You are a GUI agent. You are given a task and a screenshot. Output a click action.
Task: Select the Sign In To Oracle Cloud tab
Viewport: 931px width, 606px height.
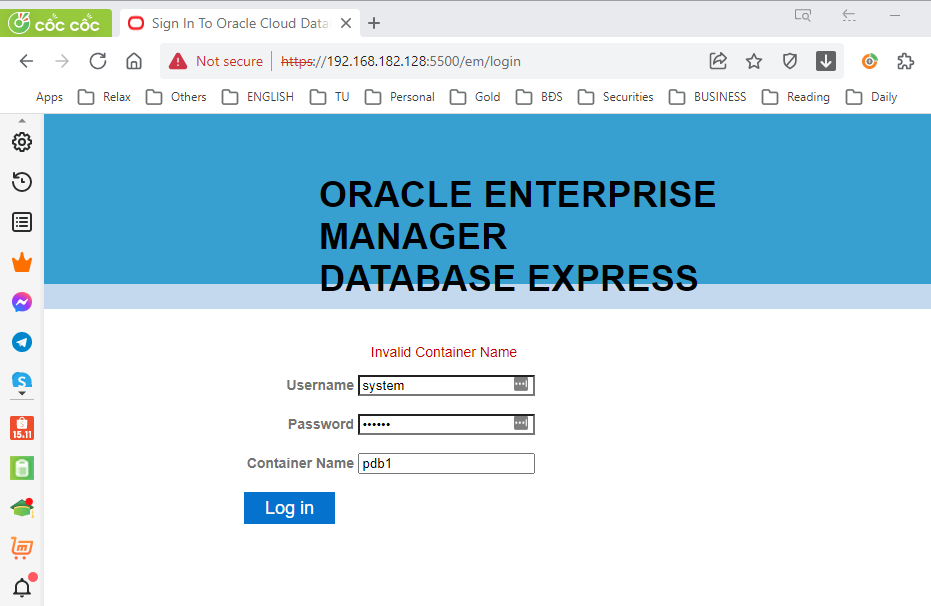click(240, 23)
